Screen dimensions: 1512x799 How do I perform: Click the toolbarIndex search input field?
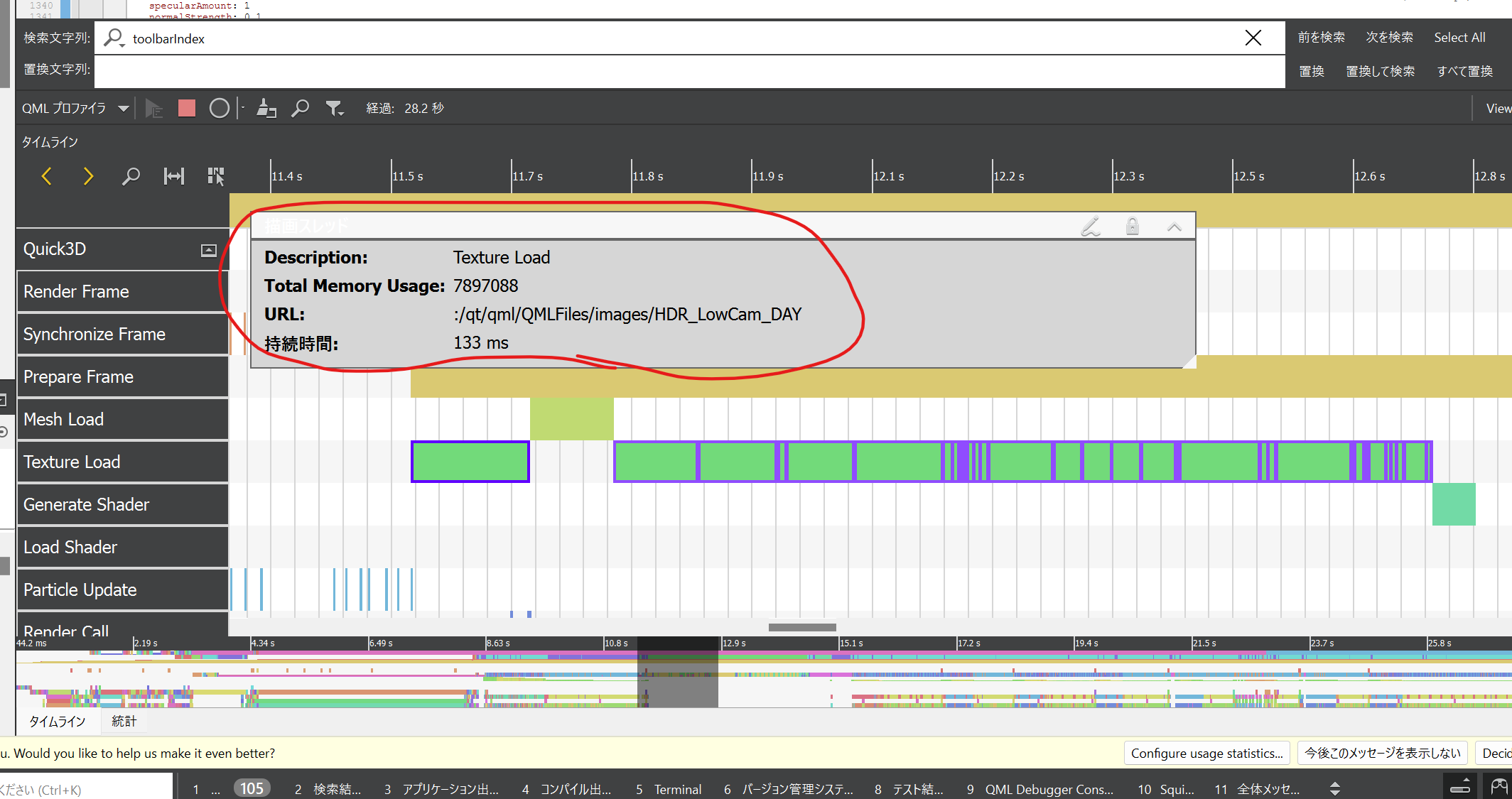pyautogui.click(x=689, y=38)
